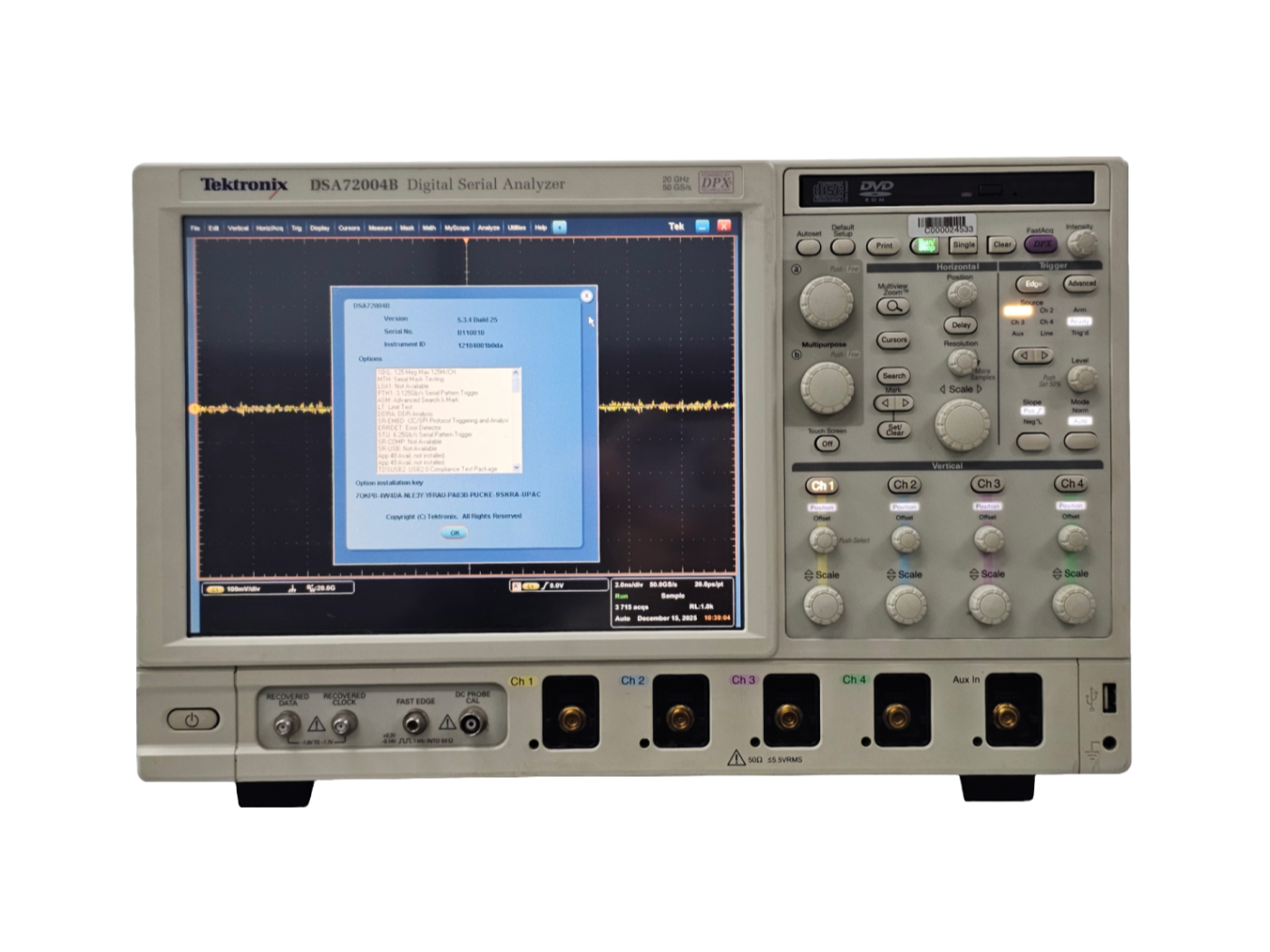Push the MultiView Zoom magnifier button
Viewport: 1270px width, 952px height.
(x=893, y=306)
